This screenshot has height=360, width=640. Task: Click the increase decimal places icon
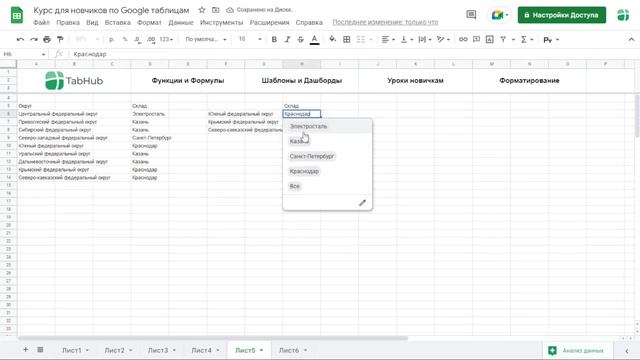coord(151,40)
